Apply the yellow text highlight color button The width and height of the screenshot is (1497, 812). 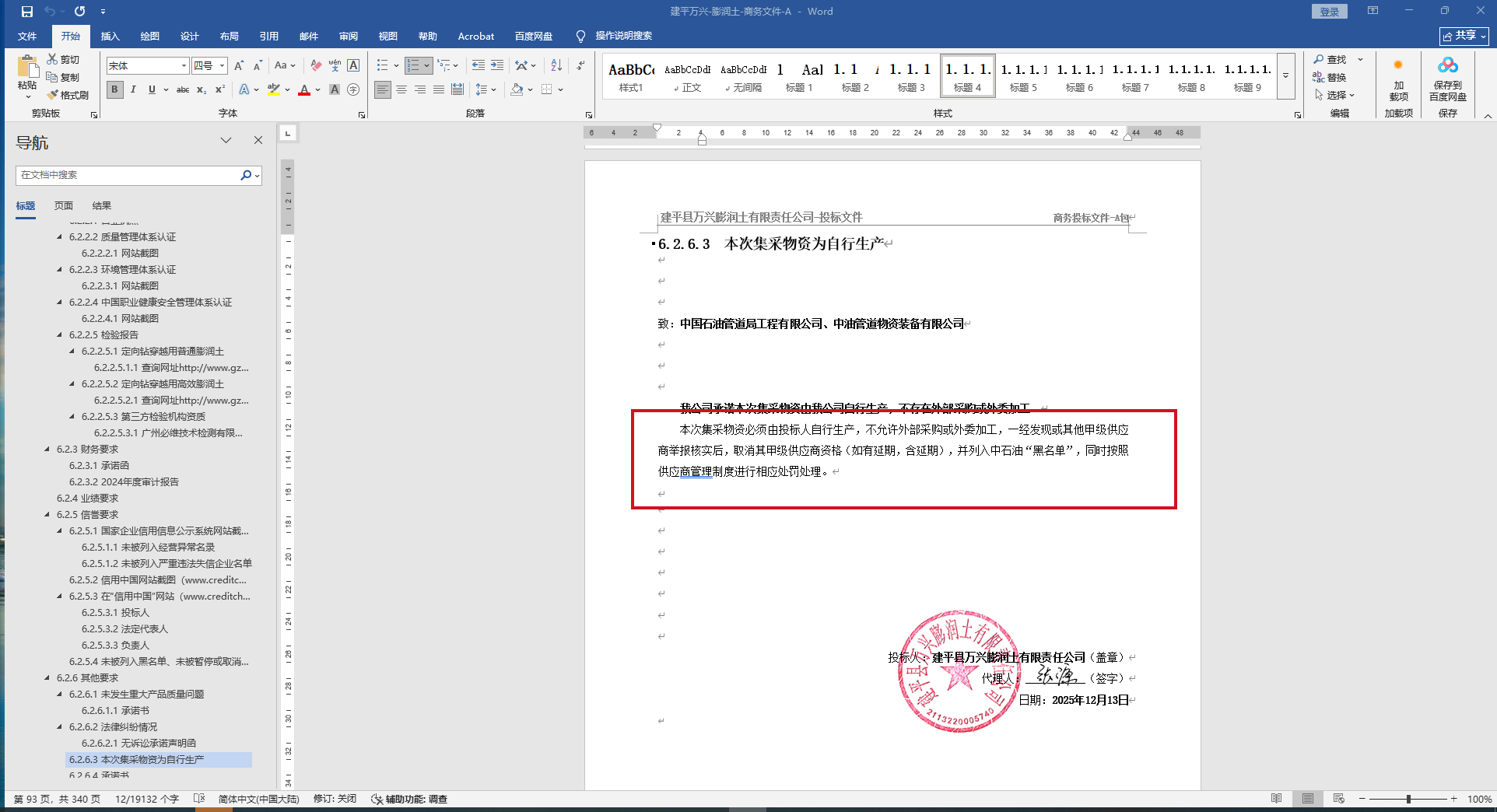(x=273, y=89)
